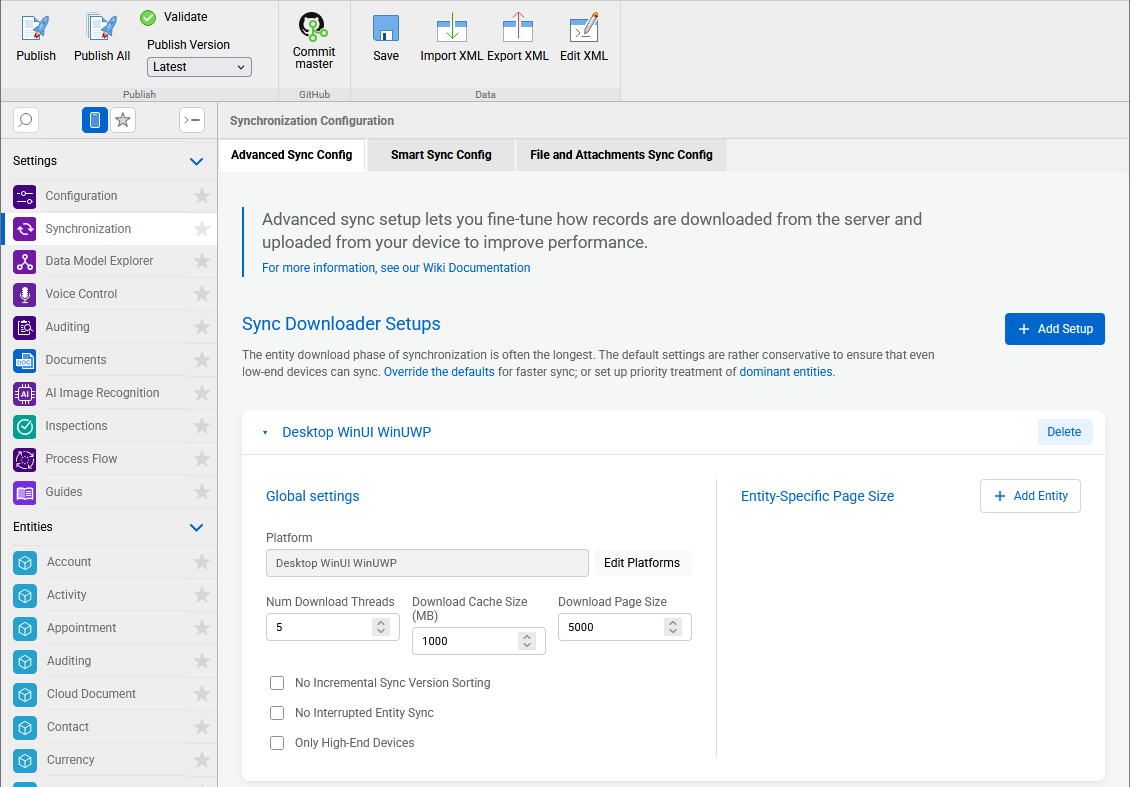Open Data Model Explorer item
This screenshot has height=787, width=1137.
[109, 261]
